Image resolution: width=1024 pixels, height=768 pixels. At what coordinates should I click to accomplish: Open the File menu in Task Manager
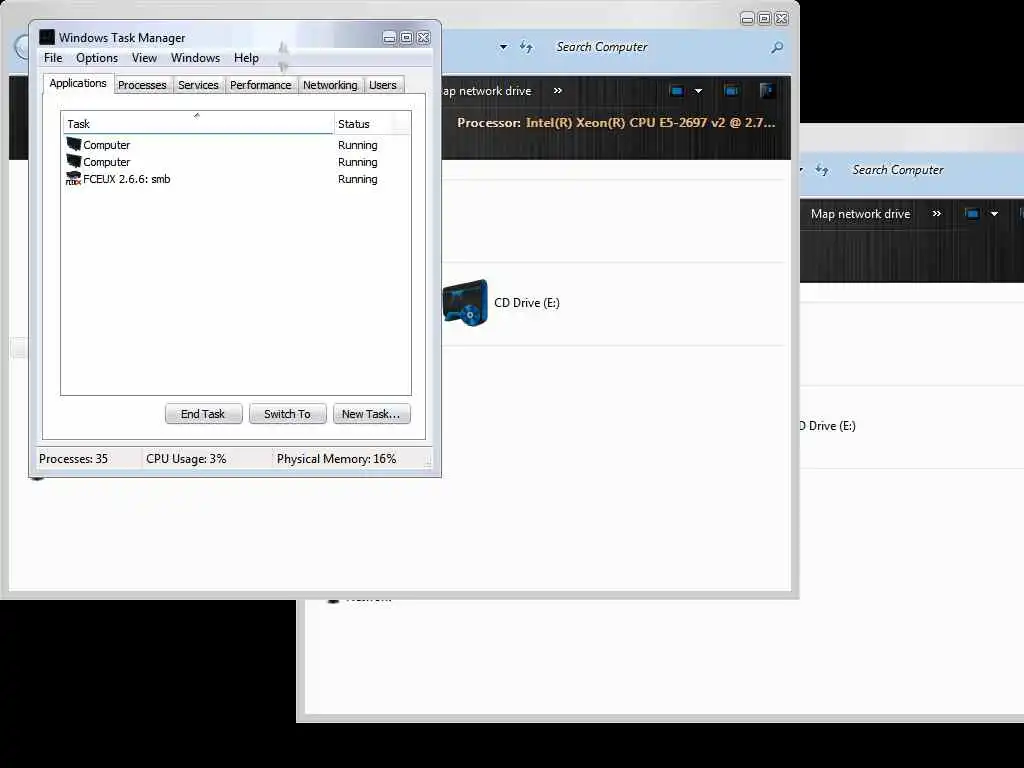point(53,57)
